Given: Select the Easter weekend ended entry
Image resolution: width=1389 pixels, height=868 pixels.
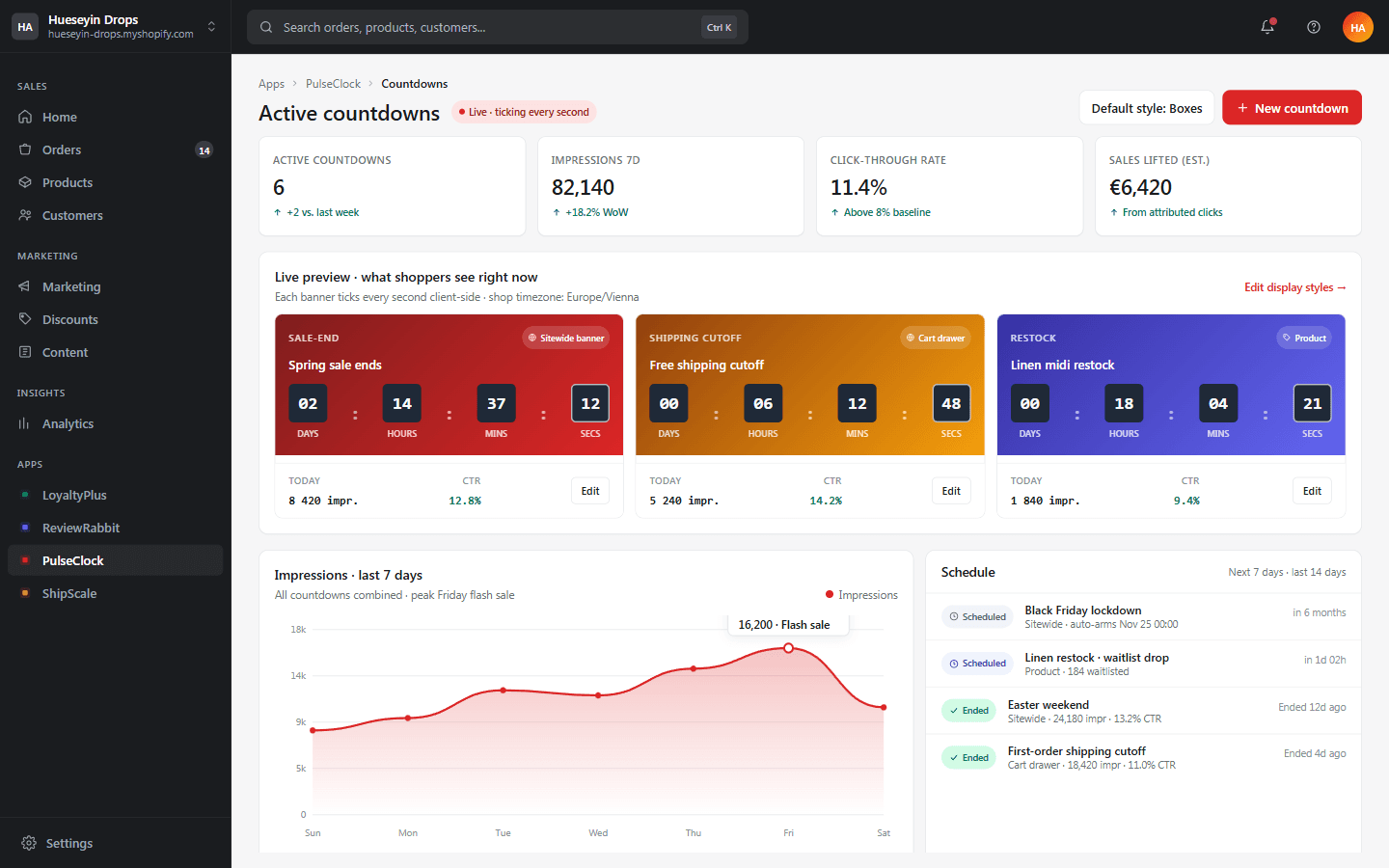Looking at the screenshot, I should [x=1143, y=711].
